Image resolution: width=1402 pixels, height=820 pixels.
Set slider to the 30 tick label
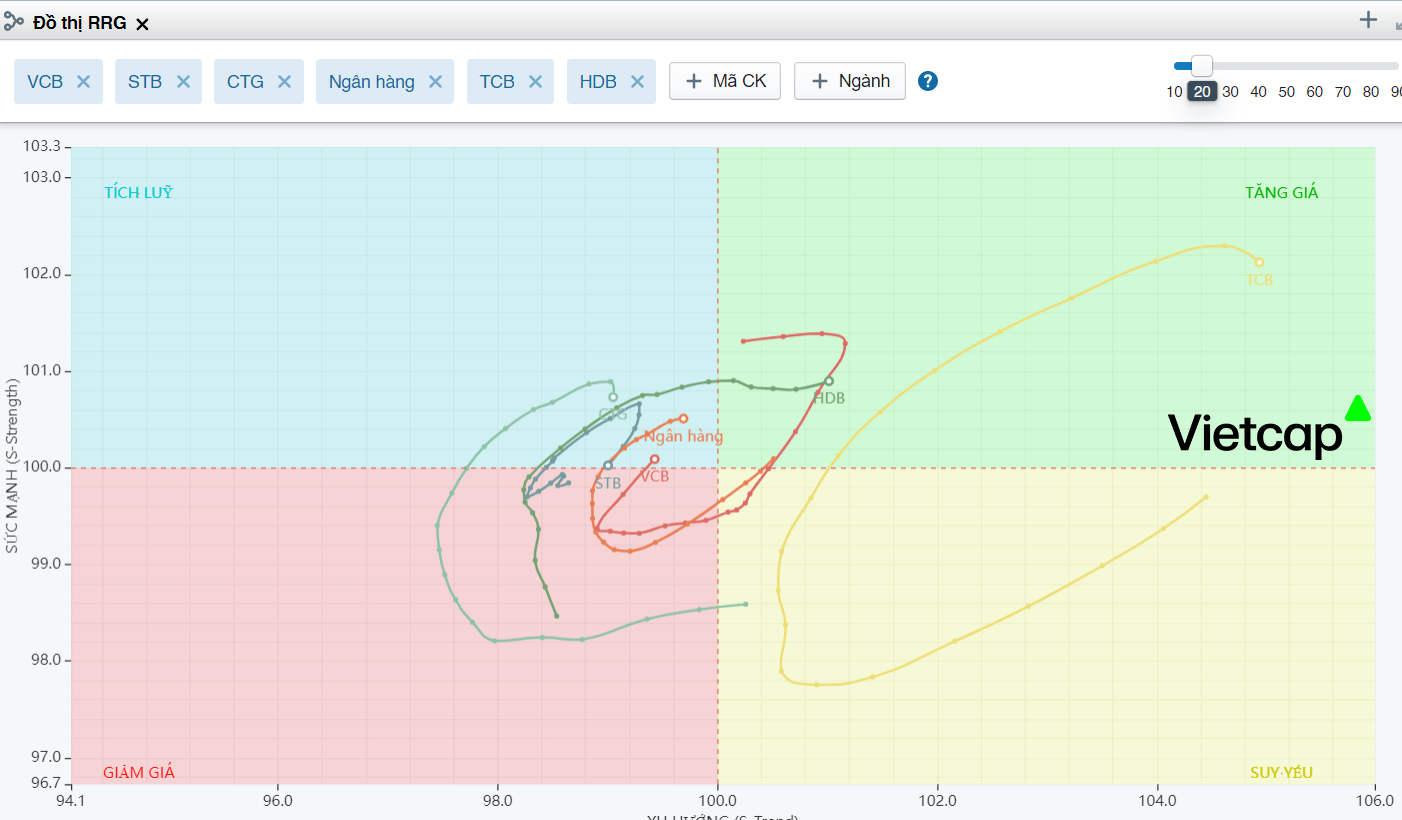[x=1230, y=92]
